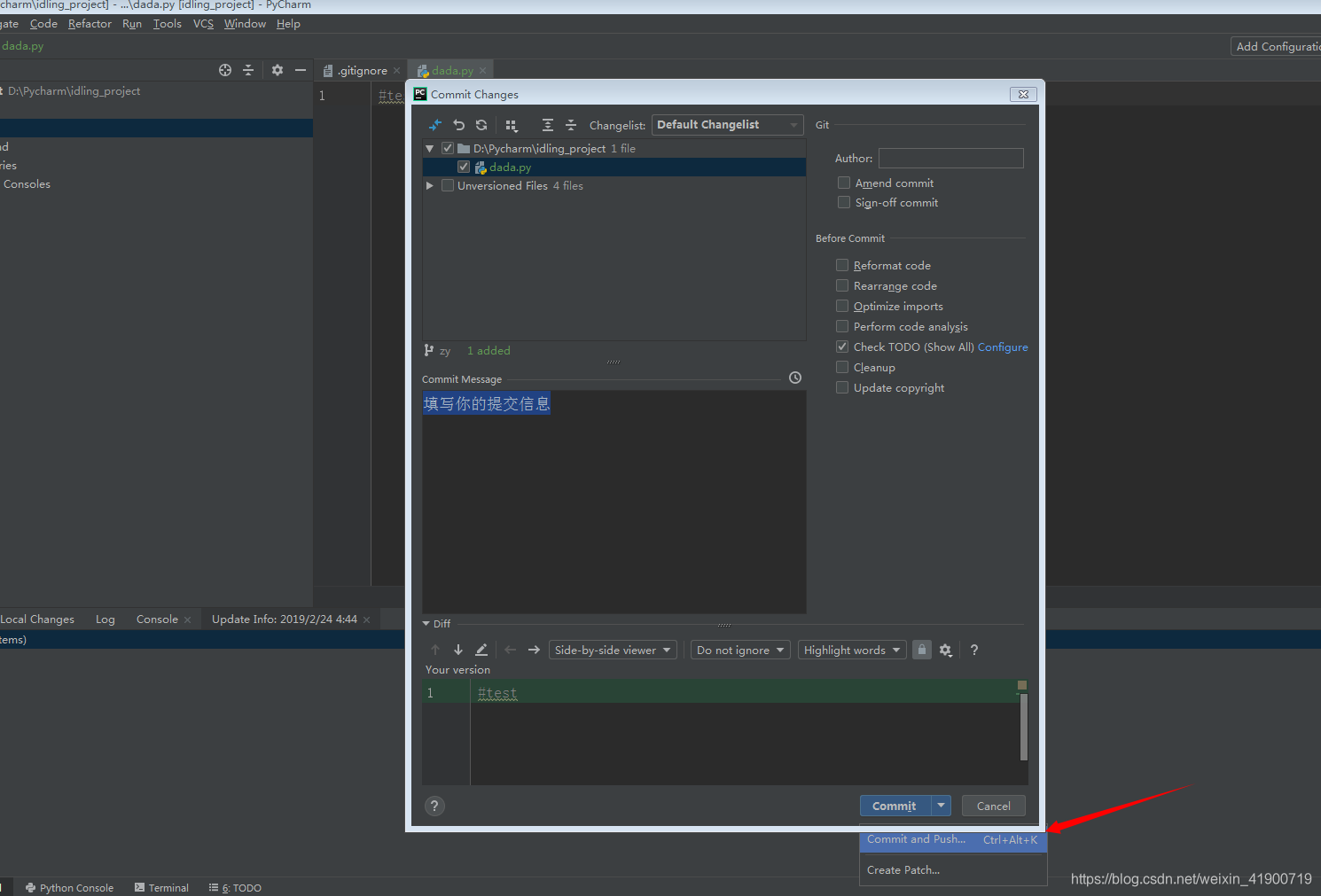Disable Check TODO checkbox
Screen dimensions: 1321x896
pos(842,347)
